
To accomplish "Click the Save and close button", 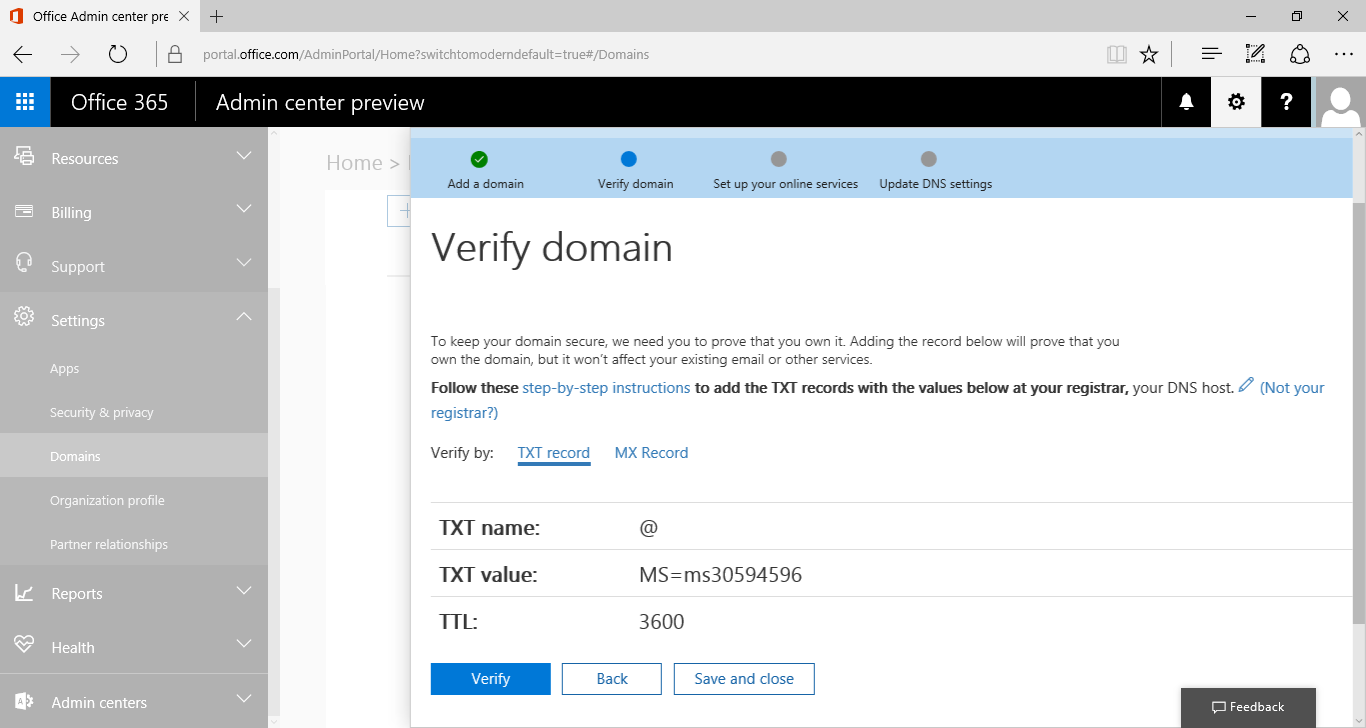I will point(743,679).
